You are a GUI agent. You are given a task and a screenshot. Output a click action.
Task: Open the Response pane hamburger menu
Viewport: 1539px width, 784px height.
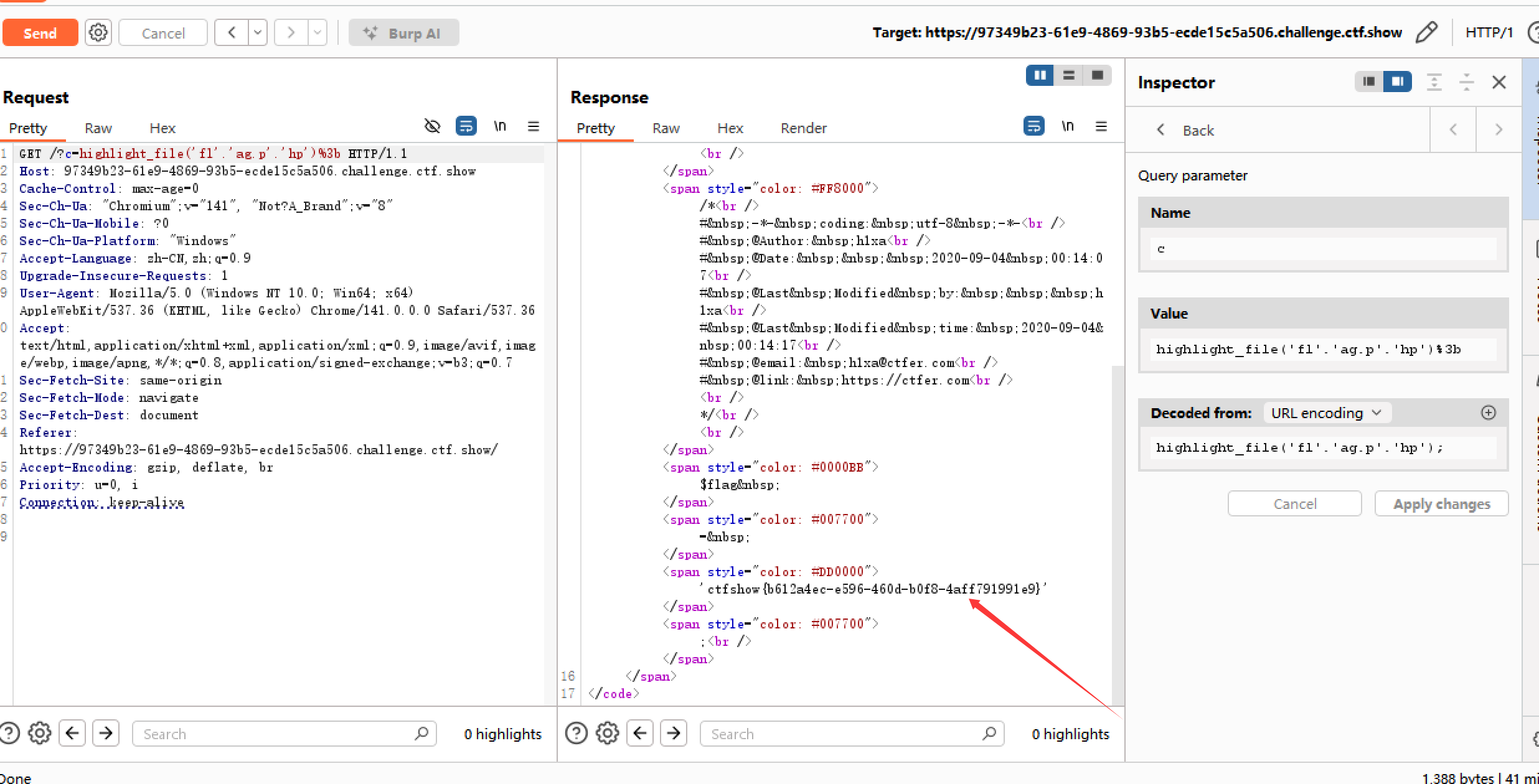coord(1101,126)
